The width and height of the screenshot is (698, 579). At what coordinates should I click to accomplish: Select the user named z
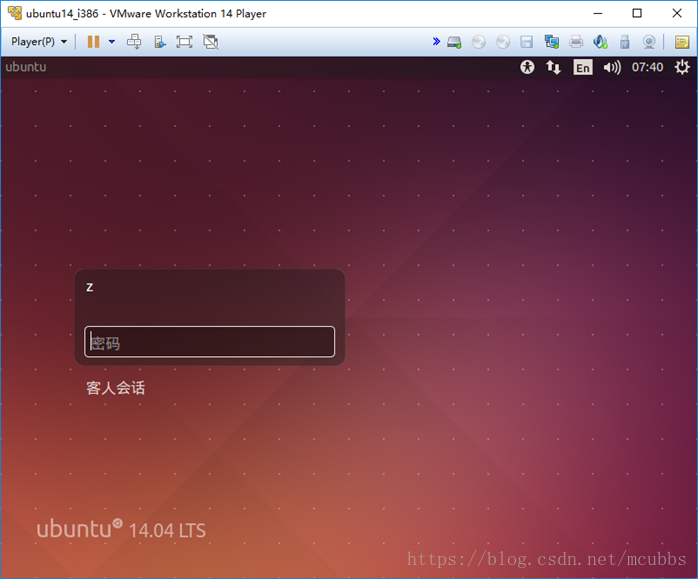(x=89, y=287)
